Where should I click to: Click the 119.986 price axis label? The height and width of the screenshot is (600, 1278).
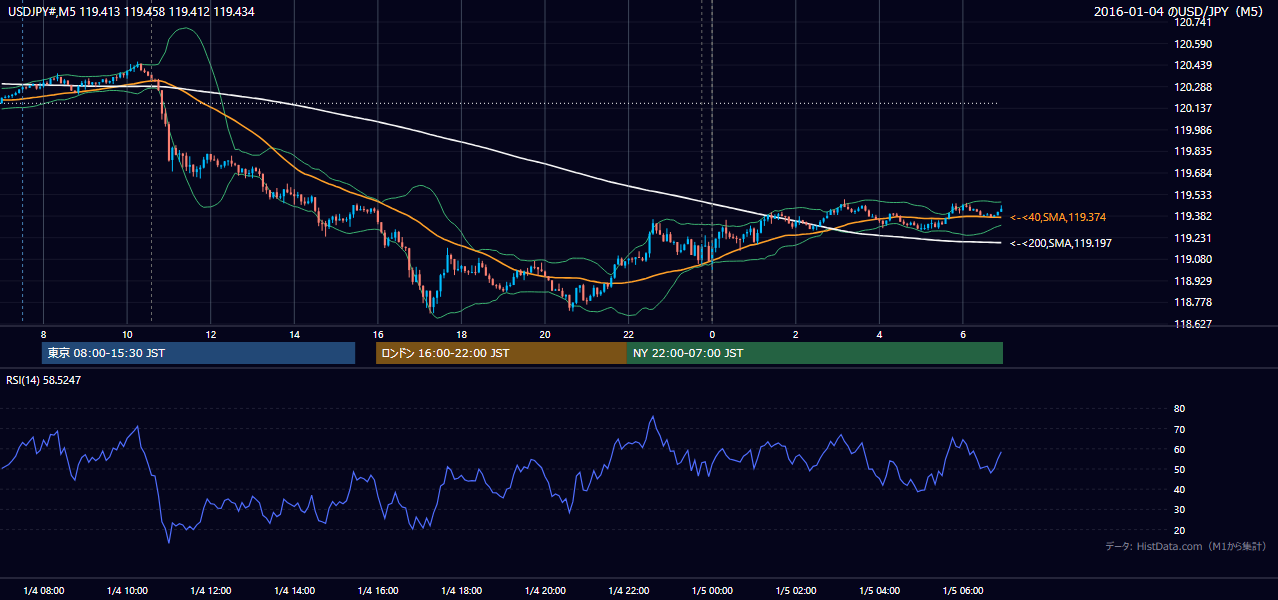[1194, 130]
